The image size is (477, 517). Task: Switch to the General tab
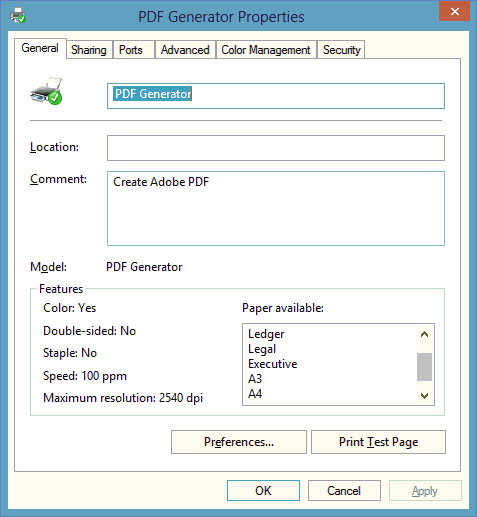click(40, 48)
